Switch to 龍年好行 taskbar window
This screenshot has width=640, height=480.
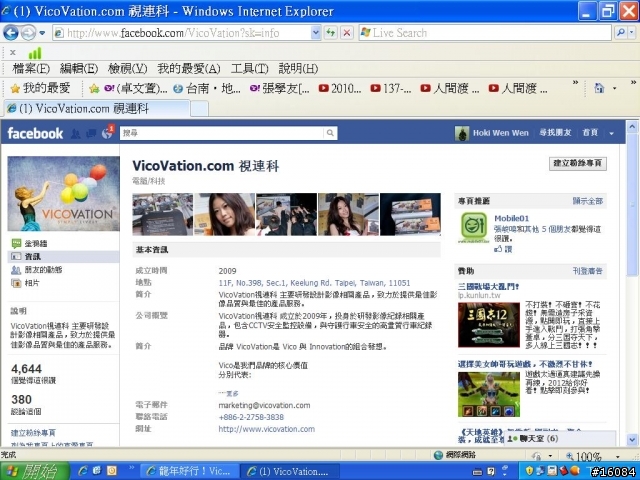188,471
